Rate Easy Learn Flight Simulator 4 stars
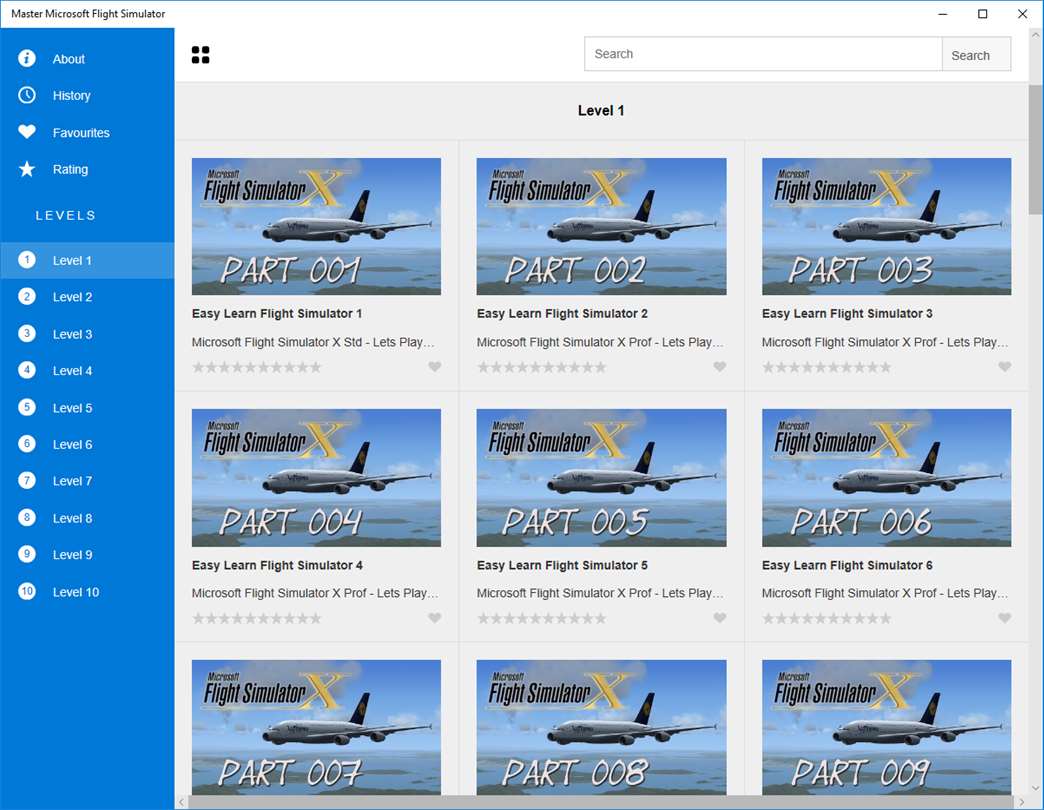Screen dimensions: 1044x810 [x=257, y=619]
